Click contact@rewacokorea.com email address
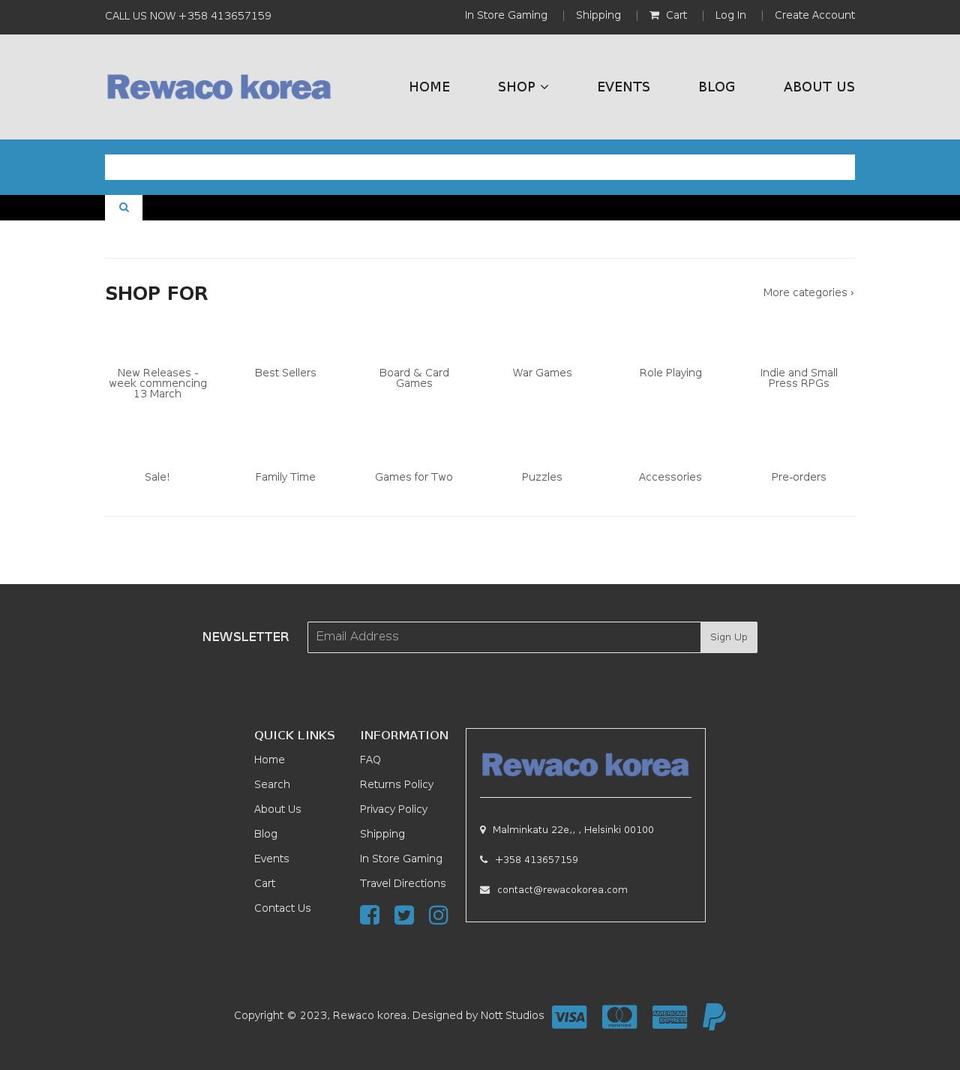 562,890
